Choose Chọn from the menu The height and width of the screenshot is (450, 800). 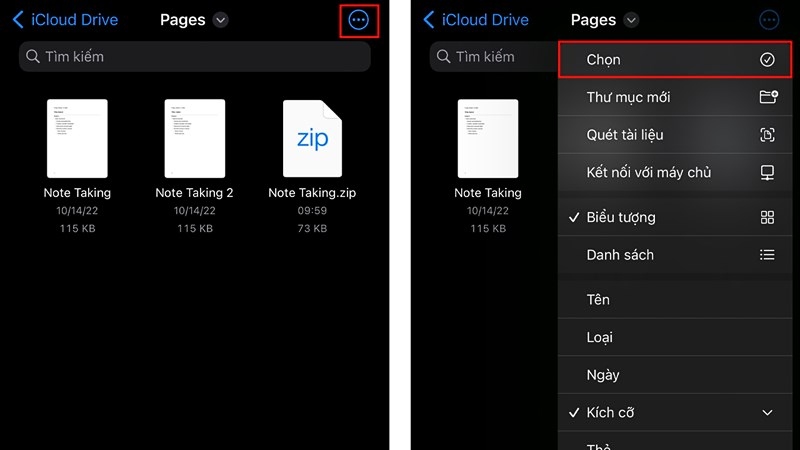click(x=675, y=60)
